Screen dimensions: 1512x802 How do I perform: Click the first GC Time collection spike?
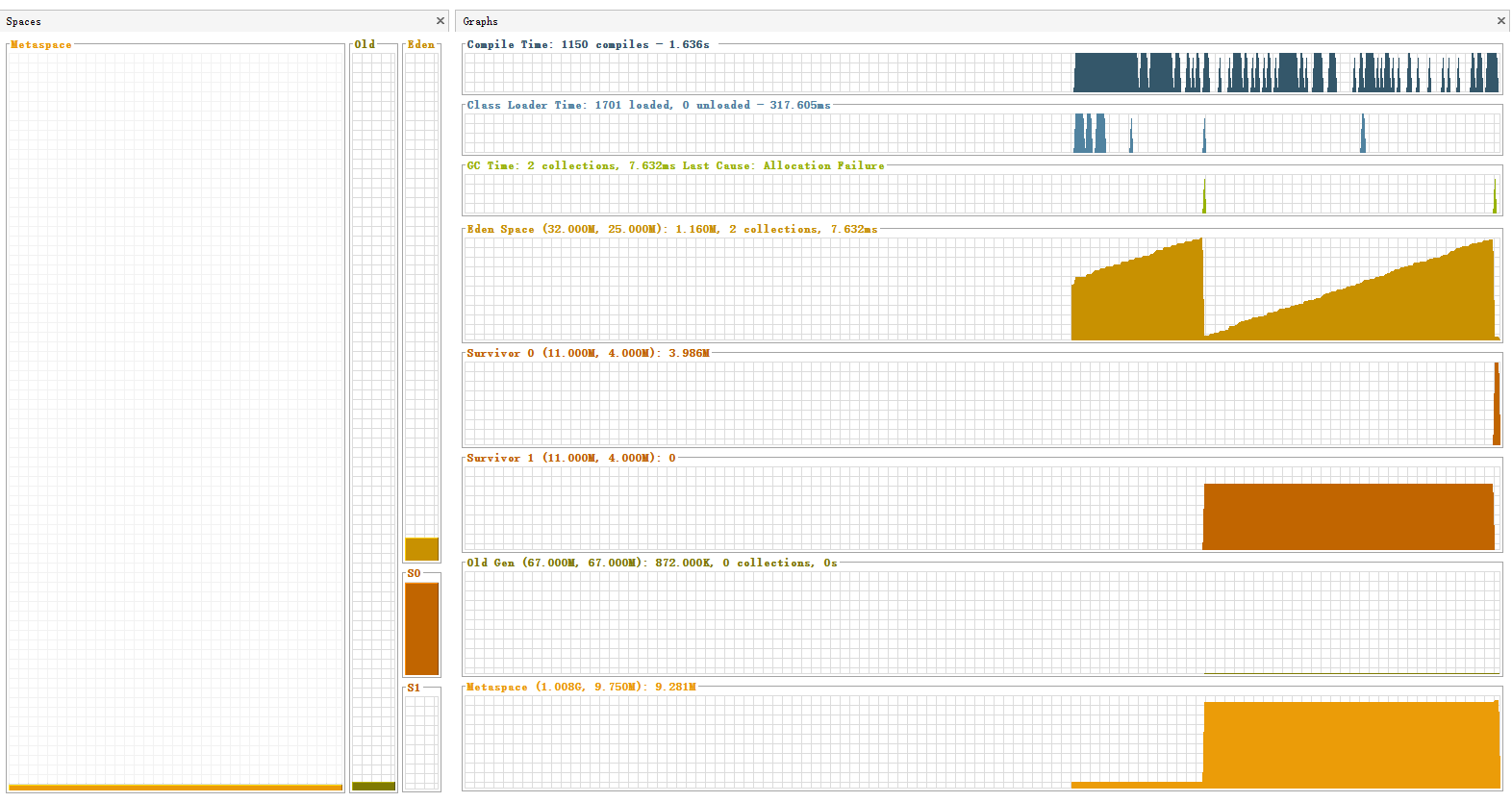pos(1204,197)
